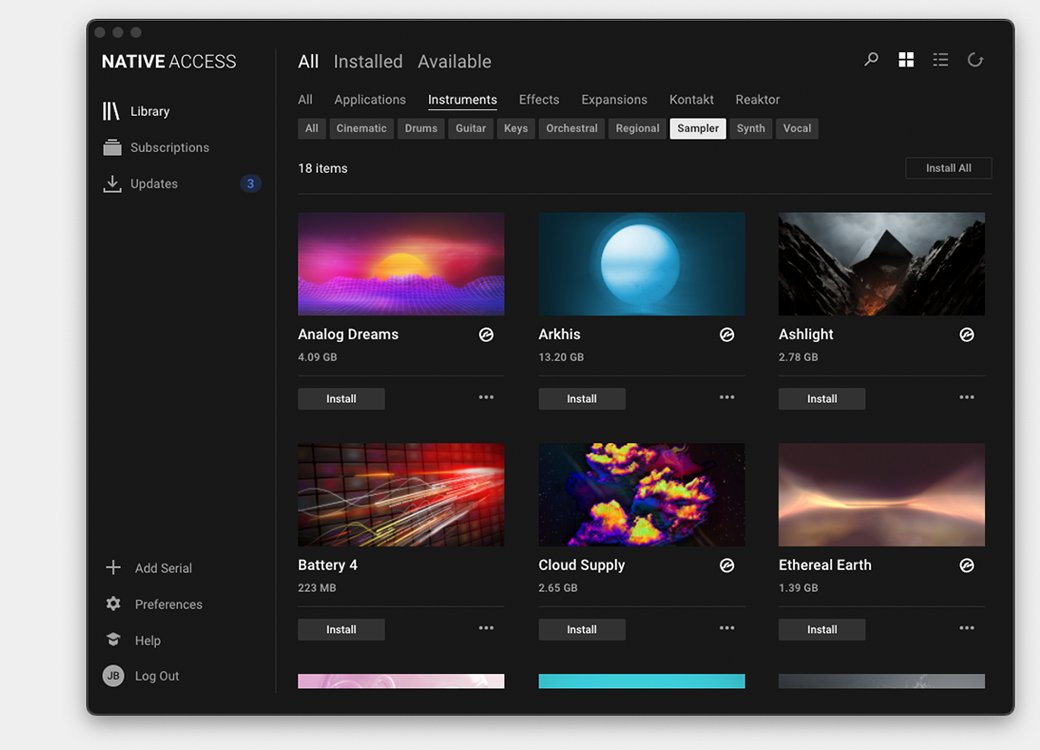The width and height of the screenshot is (1040, 750).
Task: Open the options menu for Analog Dreams
Action: pyautogui.click(x=486, y=397)
